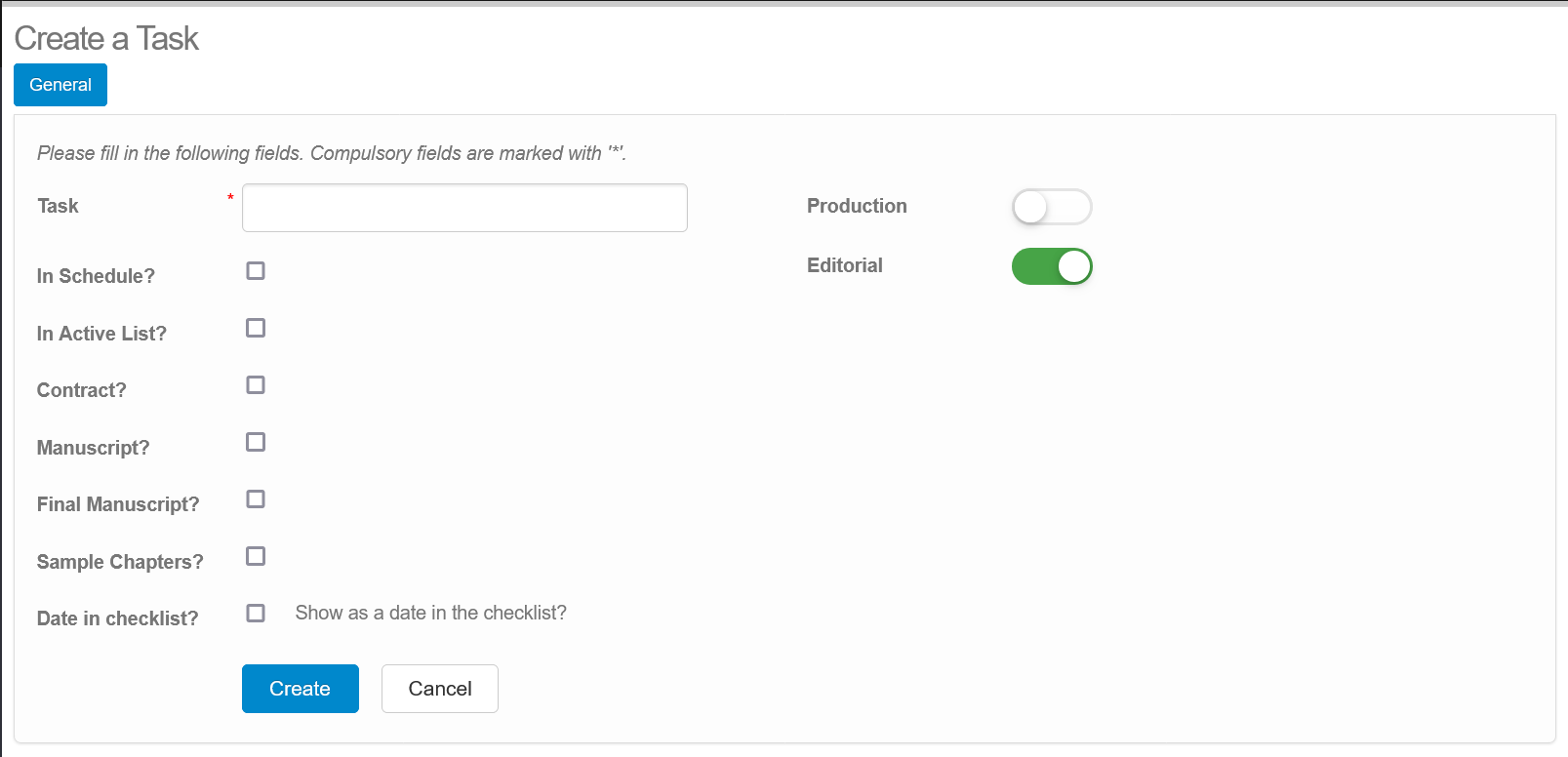This screenshot has width=1568, height=757.
Task: Click the Create a Task heading
Action: coord(106,38)
